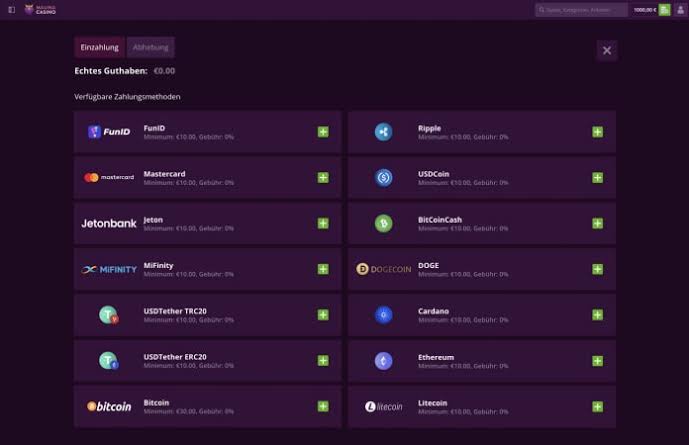
Task: Click the green plus for Mastercard
Action: (x=323, y=177)
